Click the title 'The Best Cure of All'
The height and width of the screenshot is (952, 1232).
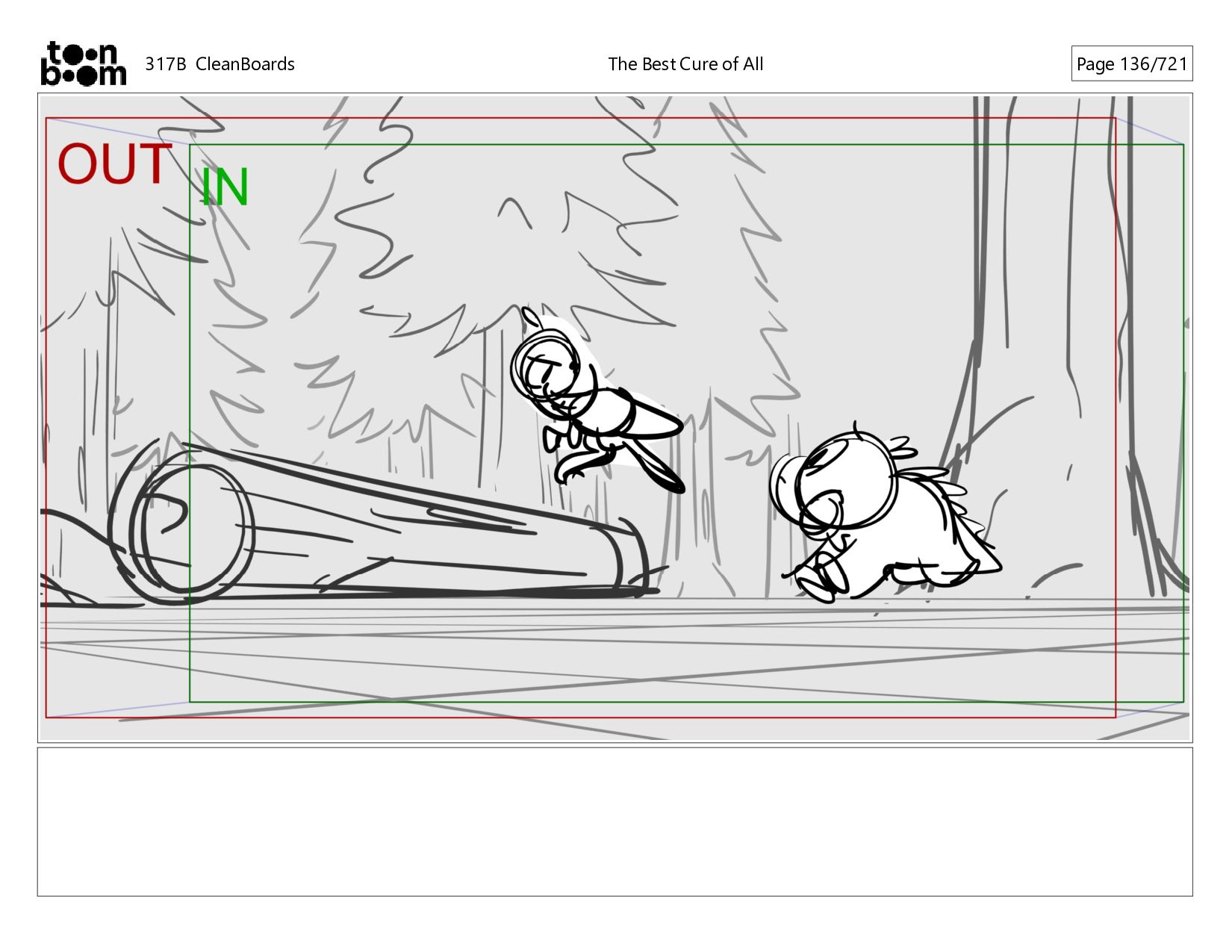(x=685, y=64)
